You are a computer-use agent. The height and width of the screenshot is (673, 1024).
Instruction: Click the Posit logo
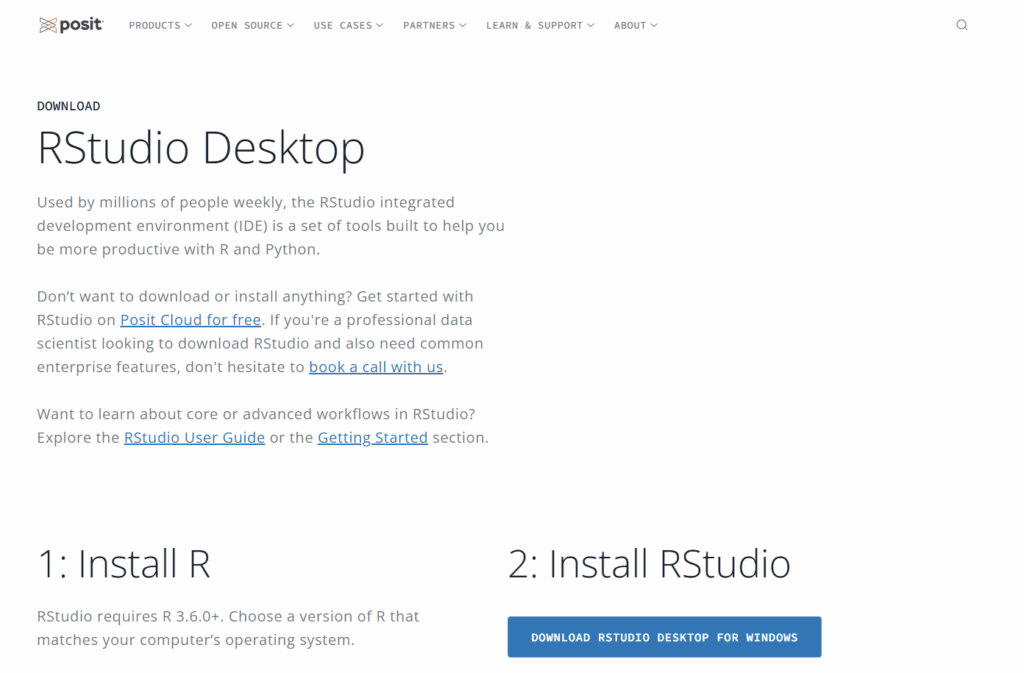point(70,25)
